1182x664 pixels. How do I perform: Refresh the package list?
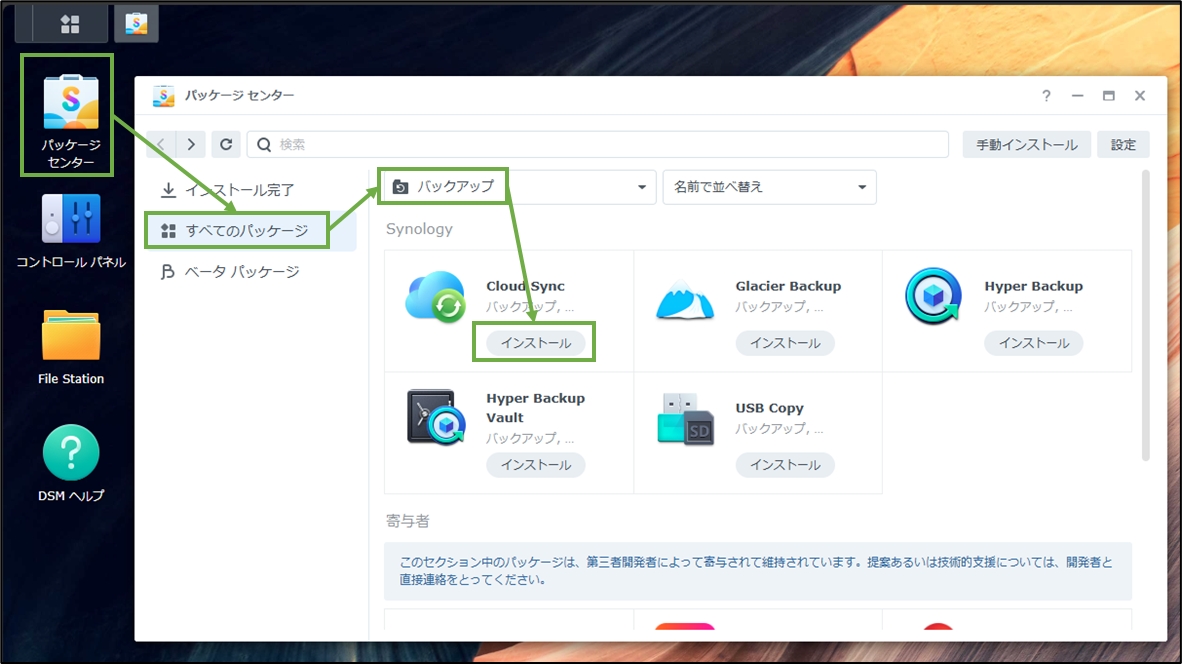(226, 144)
